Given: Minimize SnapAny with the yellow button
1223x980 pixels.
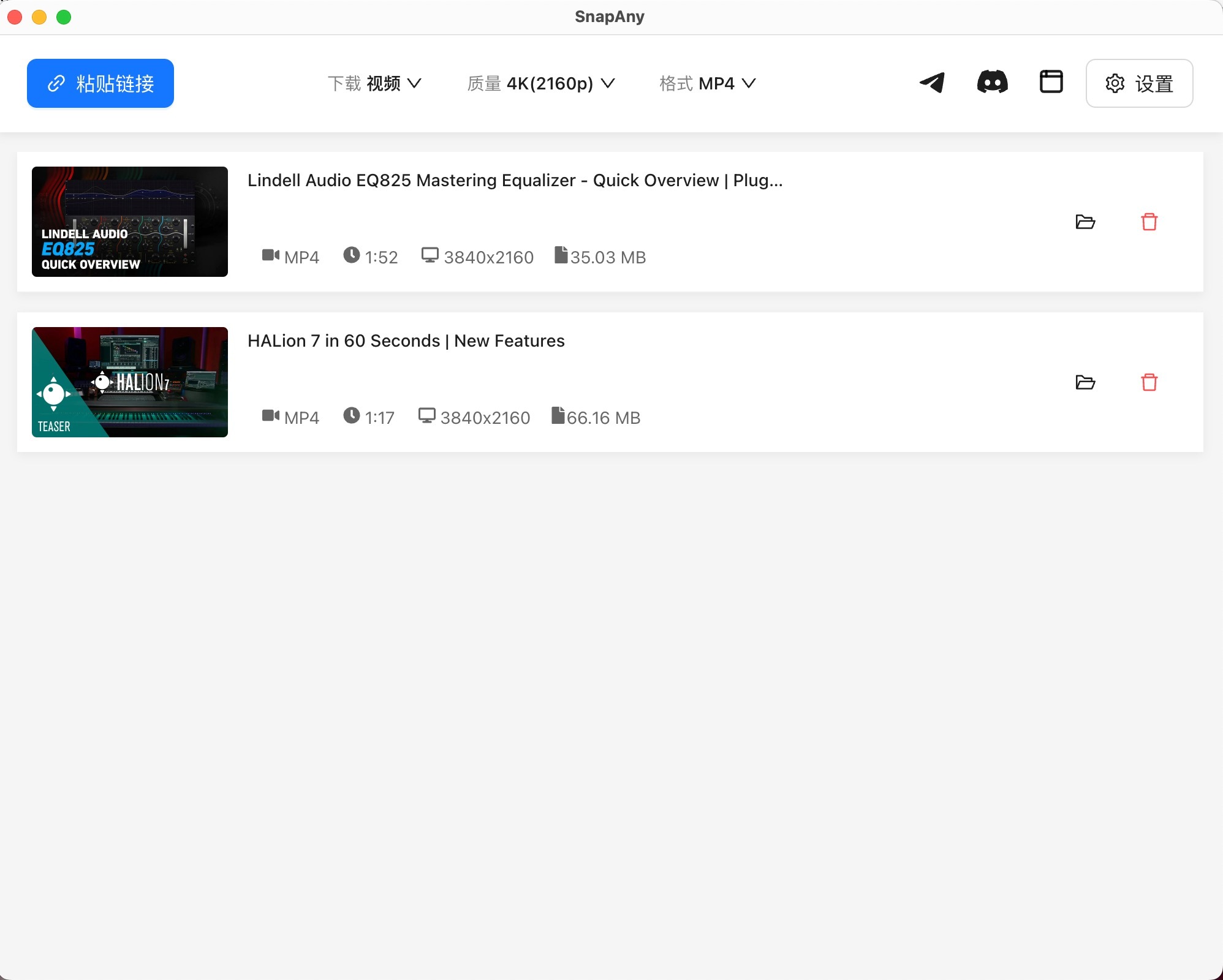Looking at the screenshot, I should [x=39, y=17].
